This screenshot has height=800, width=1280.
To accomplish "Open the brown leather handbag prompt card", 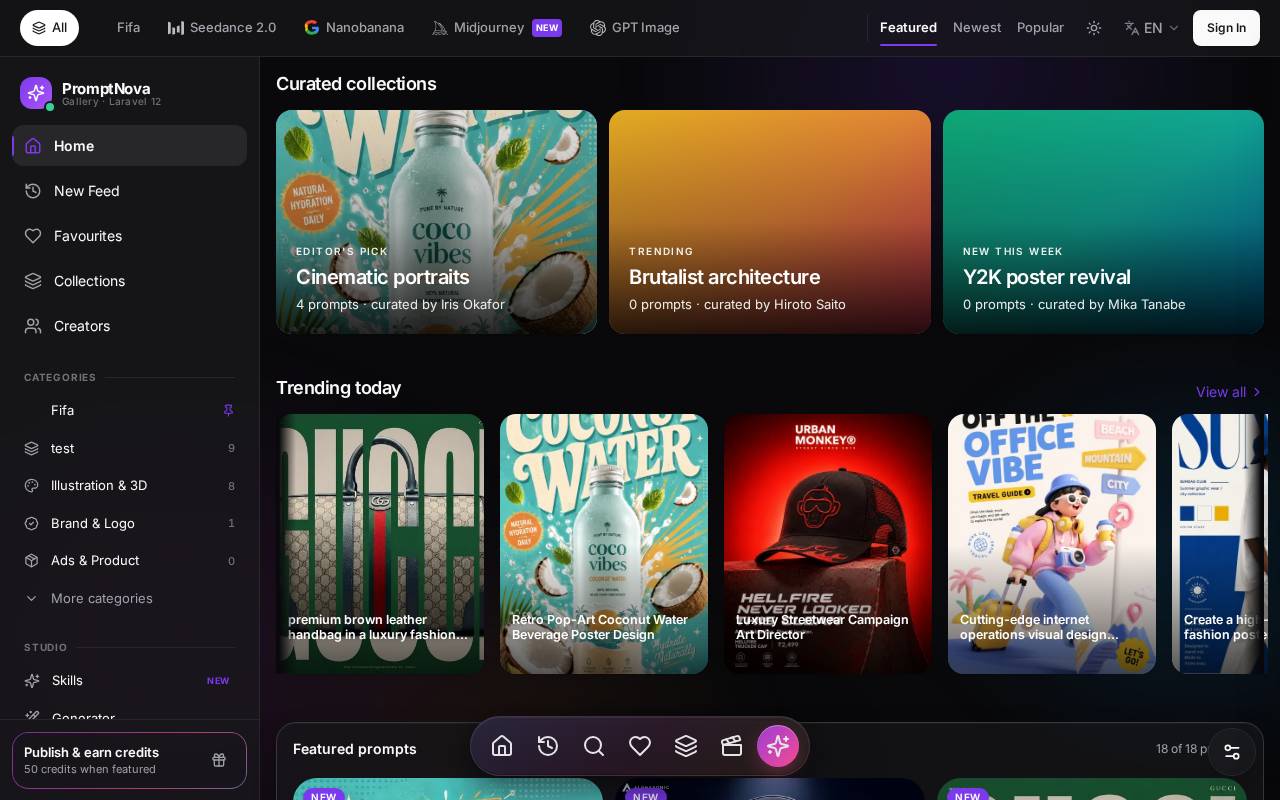I will [x=380, y=544].
